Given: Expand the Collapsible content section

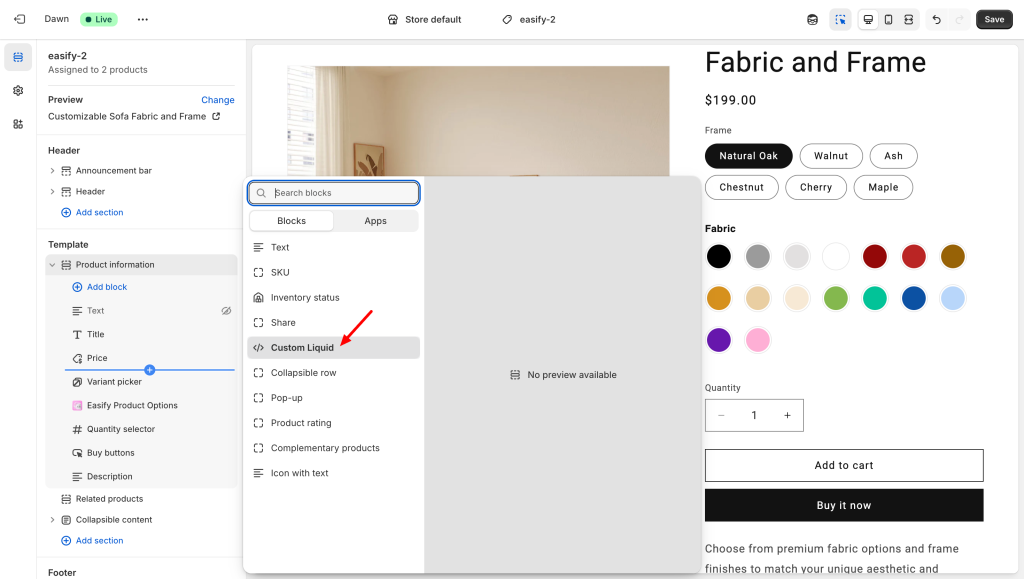Looking at the screenshot, I should pos(52,520).
